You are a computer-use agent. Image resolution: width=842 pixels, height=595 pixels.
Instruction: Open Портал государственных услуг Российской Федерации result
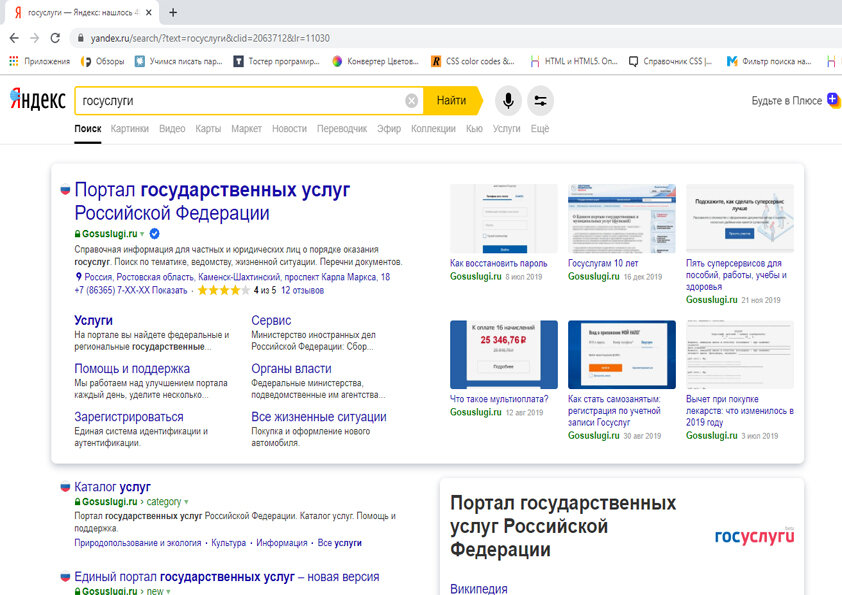212,201
